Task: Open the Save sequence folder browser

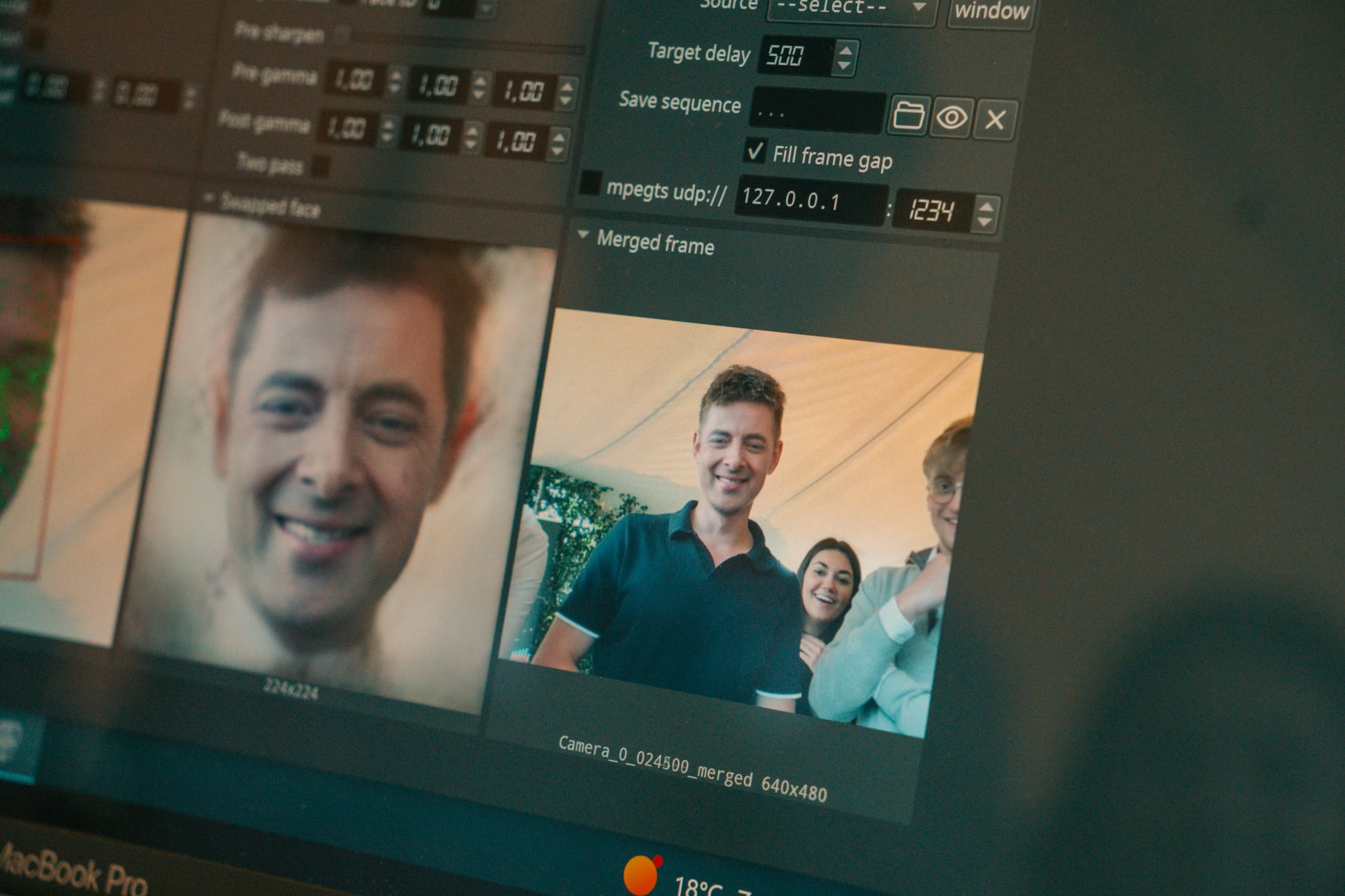Action: tap(909, 116)
